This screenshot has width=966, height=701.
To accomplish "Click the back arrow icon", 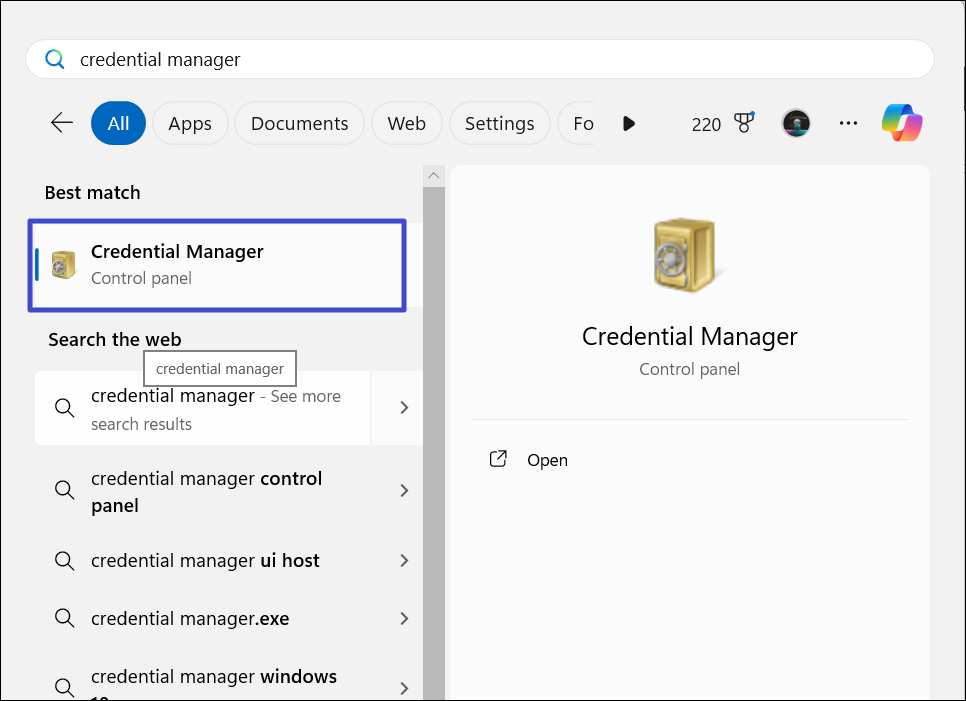I will (x=62, y=123).
